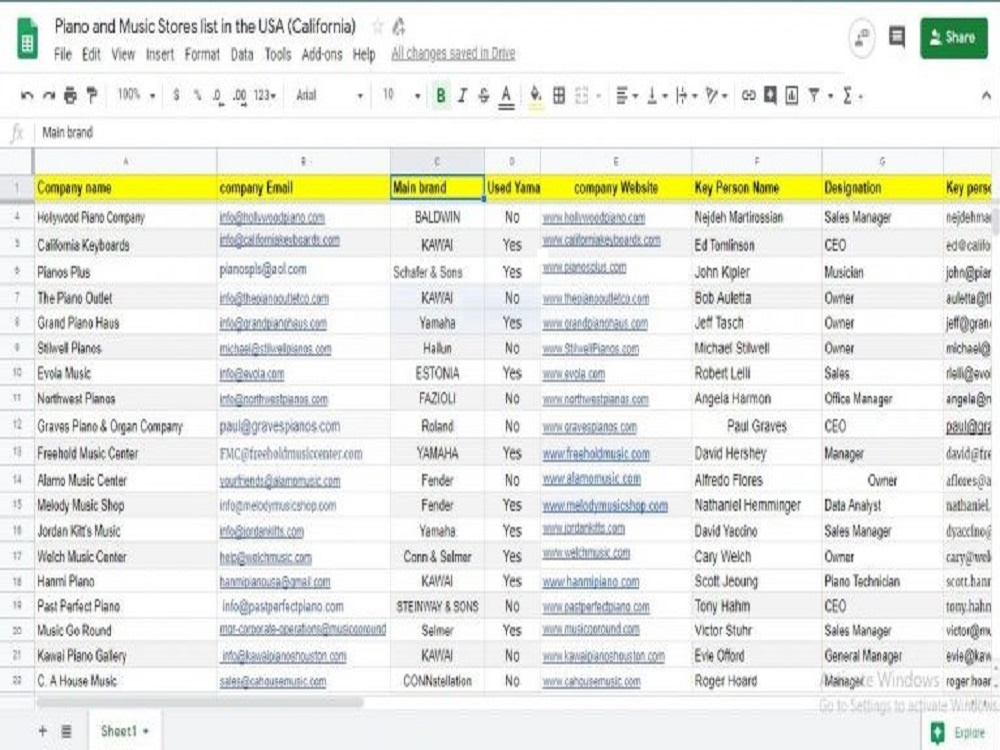1000x750 pixels.
Task: Star the document title
Action: (x=378, y=26)
